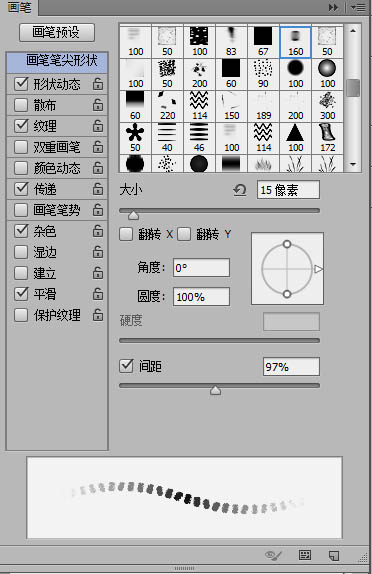Click the lock icon for 杂色

(x=98, y=231)
